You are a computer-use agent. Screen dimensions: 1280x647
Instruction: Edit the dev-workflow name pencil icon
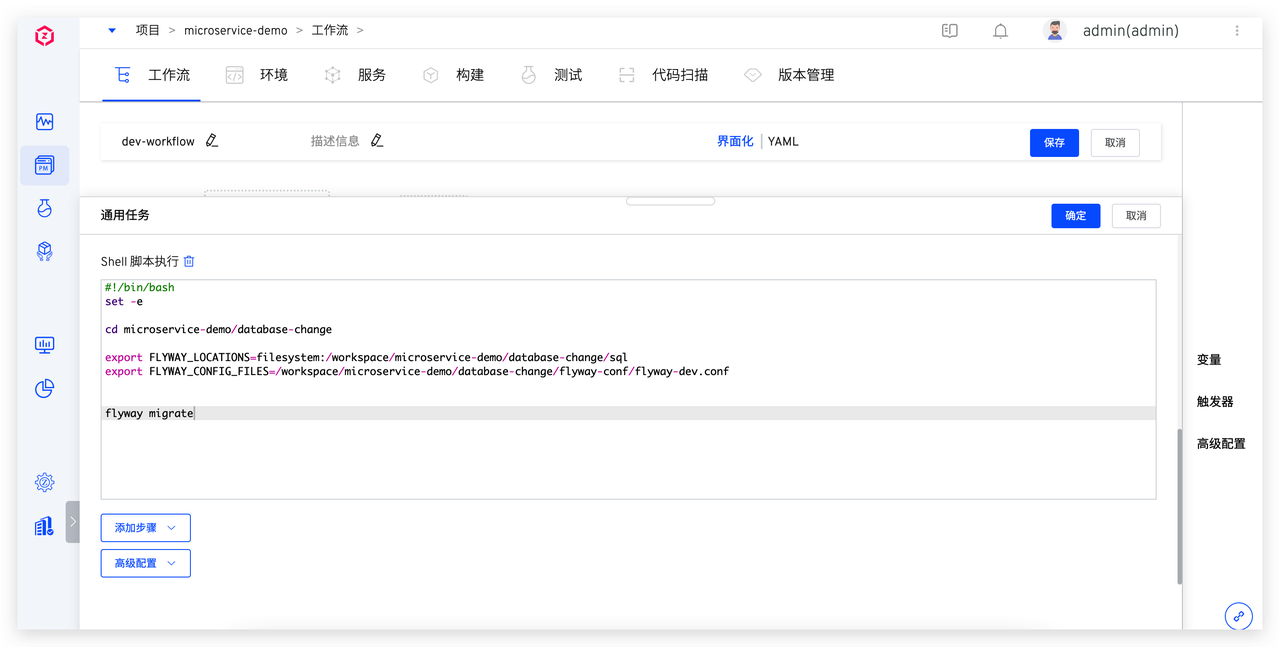211,141
